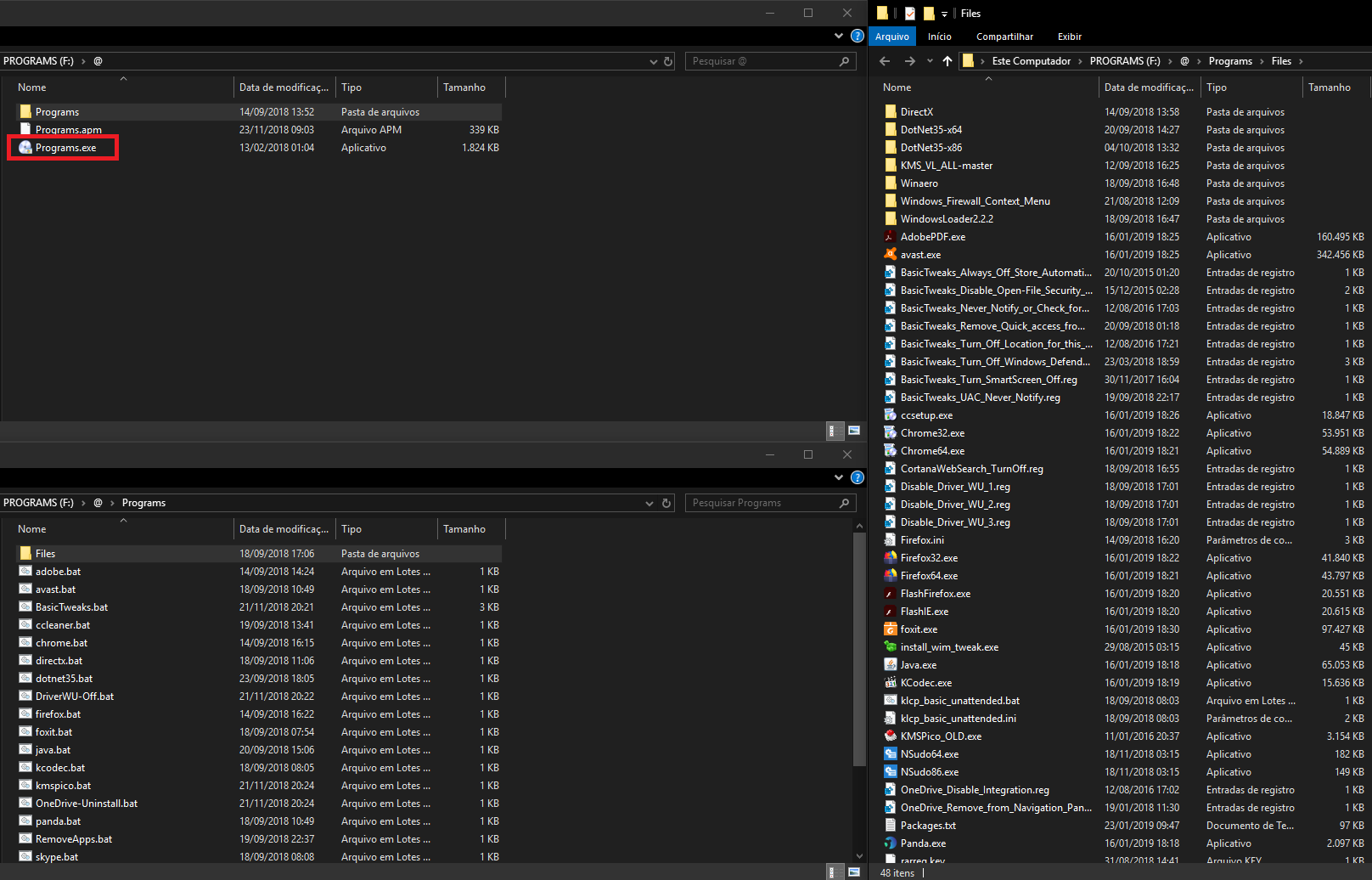Focus the Pesquisar @ search field
The height and width of the screenshot is (880, 1372).
tap(768, 61)
